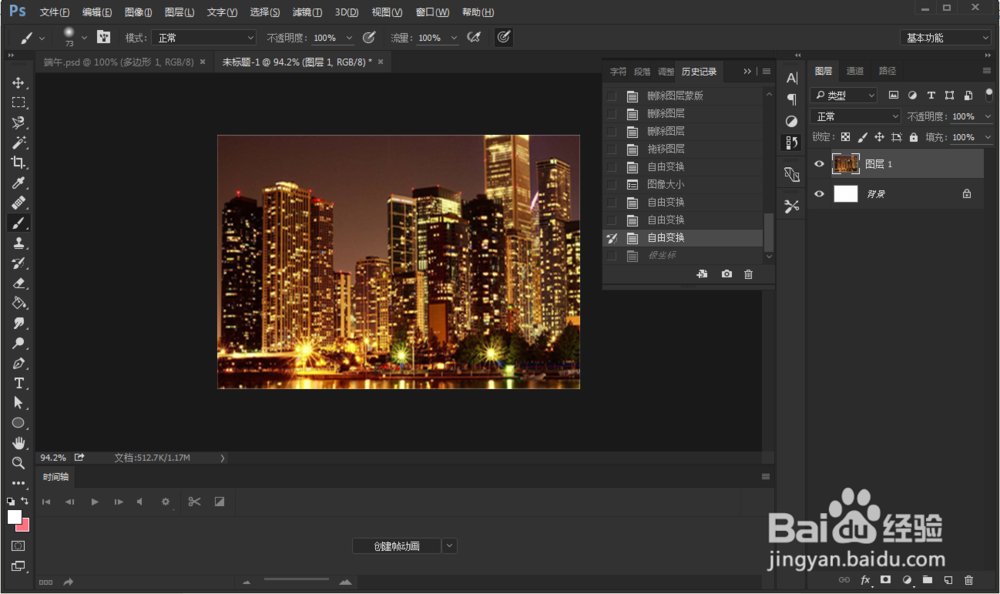Click the timeline Play button
The image size is (1000, 594).
(94, 502)
